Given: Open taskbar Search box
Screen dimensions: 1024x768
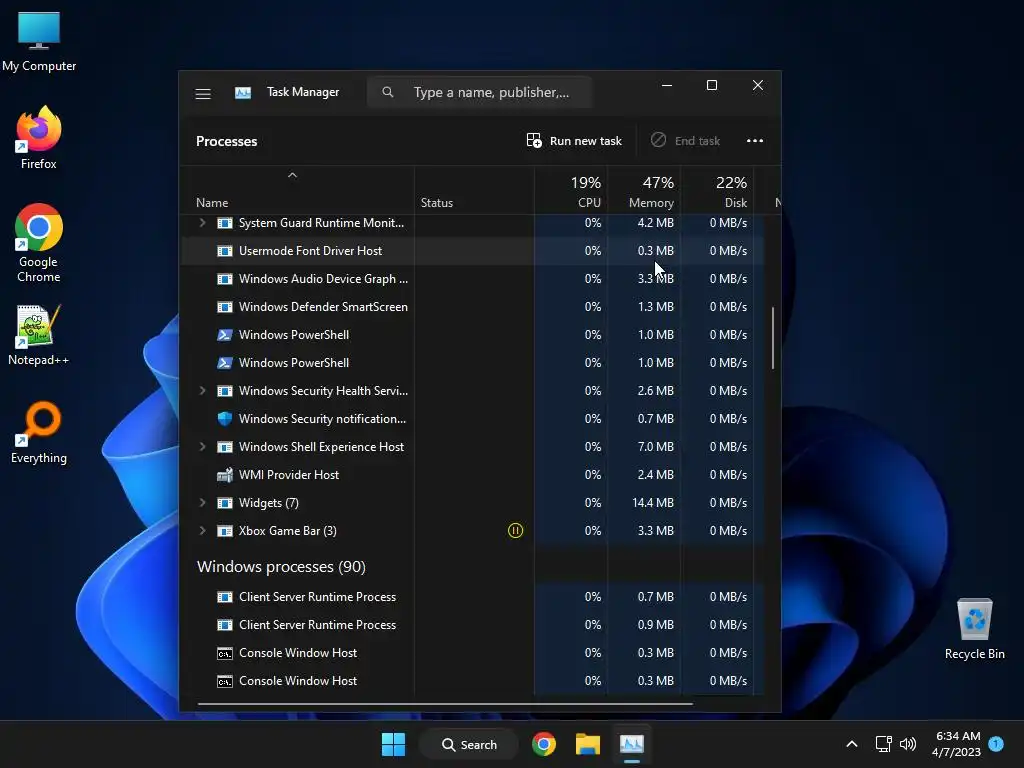Looking at the screenshot, I should (469, 744).
